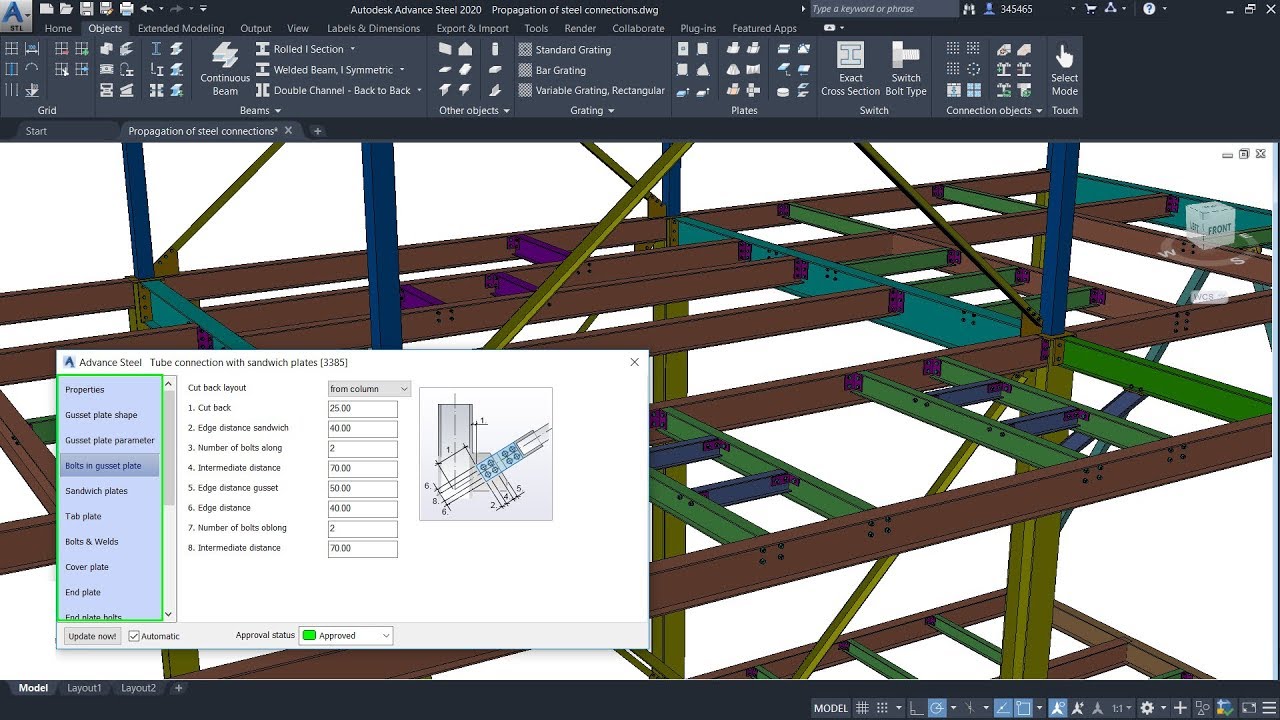Open the Switch Bolt Type tool
The height and width of the screenshot is (720, 1280).
point(905,70)
